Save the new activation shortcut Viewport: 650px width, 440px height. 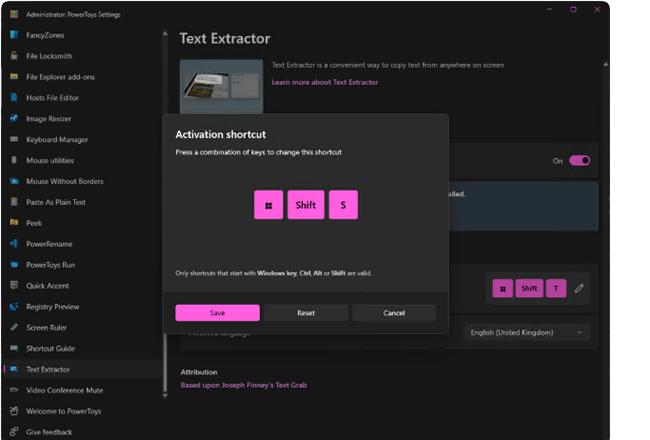(217, 313)
